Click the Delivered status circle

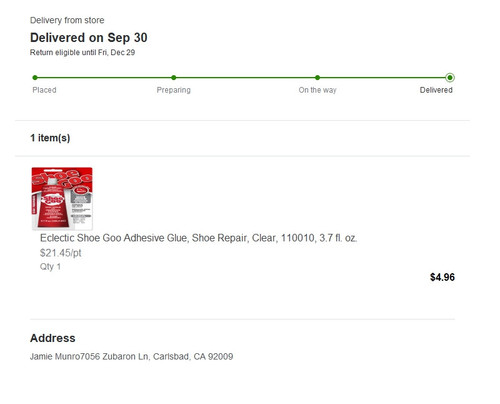(x=450, y=78)
